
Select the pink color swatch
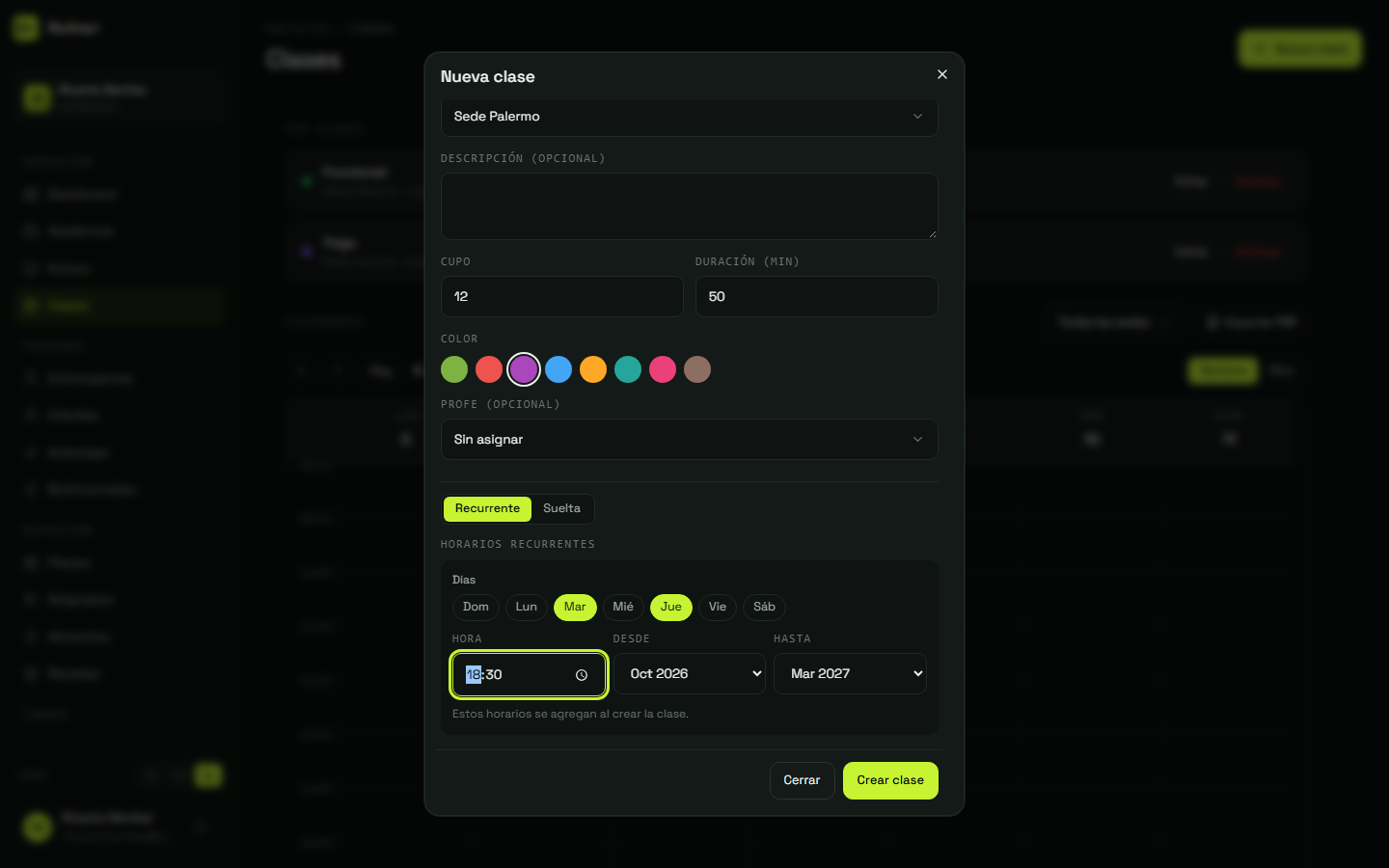tap(663, 369)
